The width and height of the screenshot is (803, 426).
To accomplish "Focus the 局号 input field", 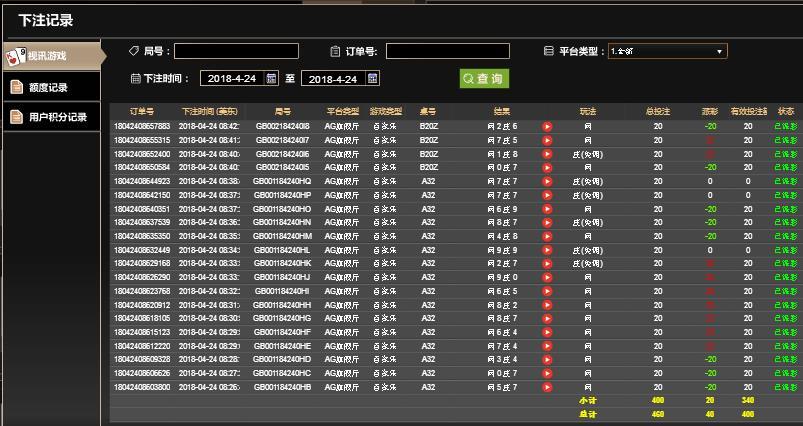I will point(236,51).
